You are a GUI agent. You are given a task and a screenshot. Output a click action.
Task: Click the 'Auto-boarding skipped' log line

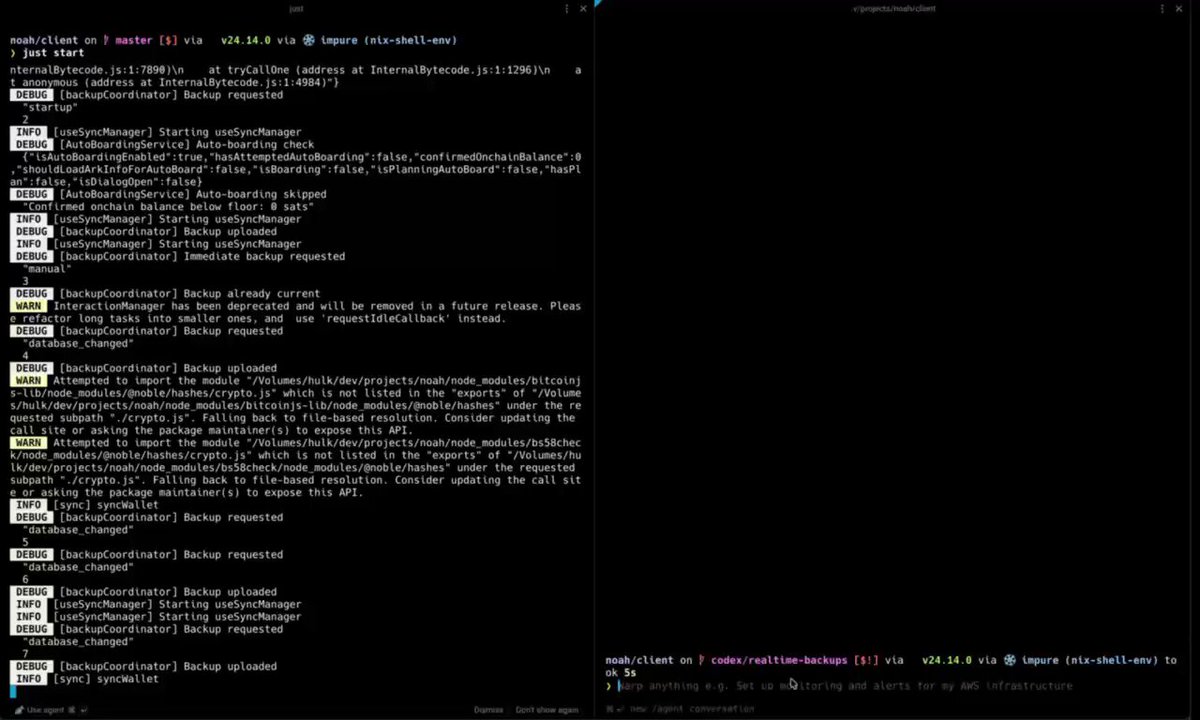(x=168, y=194)
